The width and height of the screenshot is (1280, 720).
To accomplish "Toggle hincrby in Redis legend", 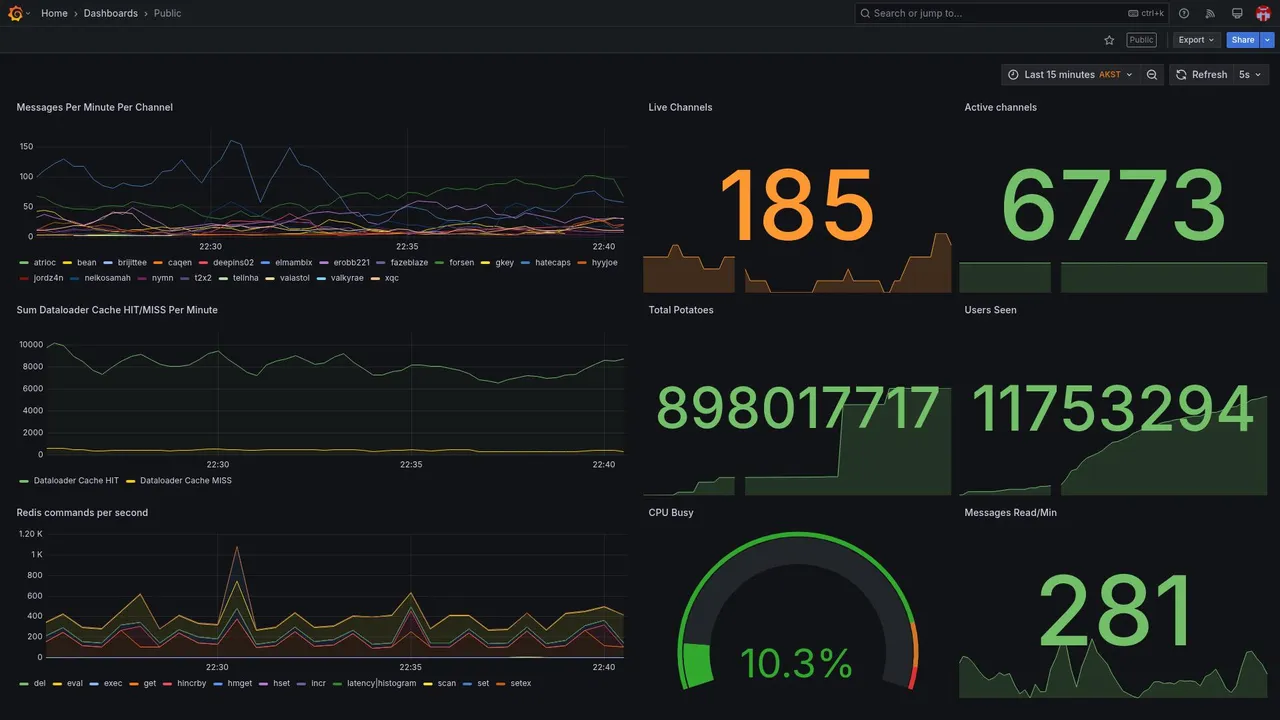I will pos(192,684).
